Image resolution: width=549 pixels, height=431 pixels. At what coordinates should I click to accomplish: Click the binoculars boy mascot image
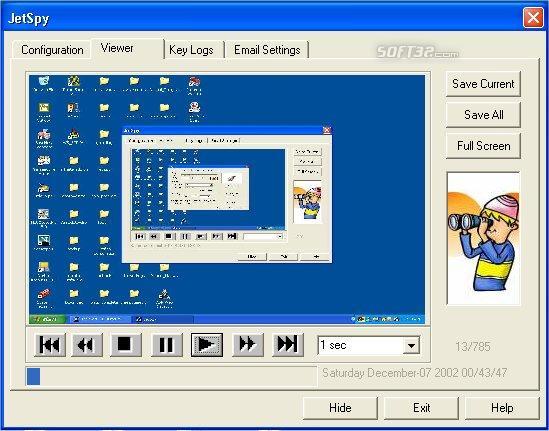tap(483, 238)
